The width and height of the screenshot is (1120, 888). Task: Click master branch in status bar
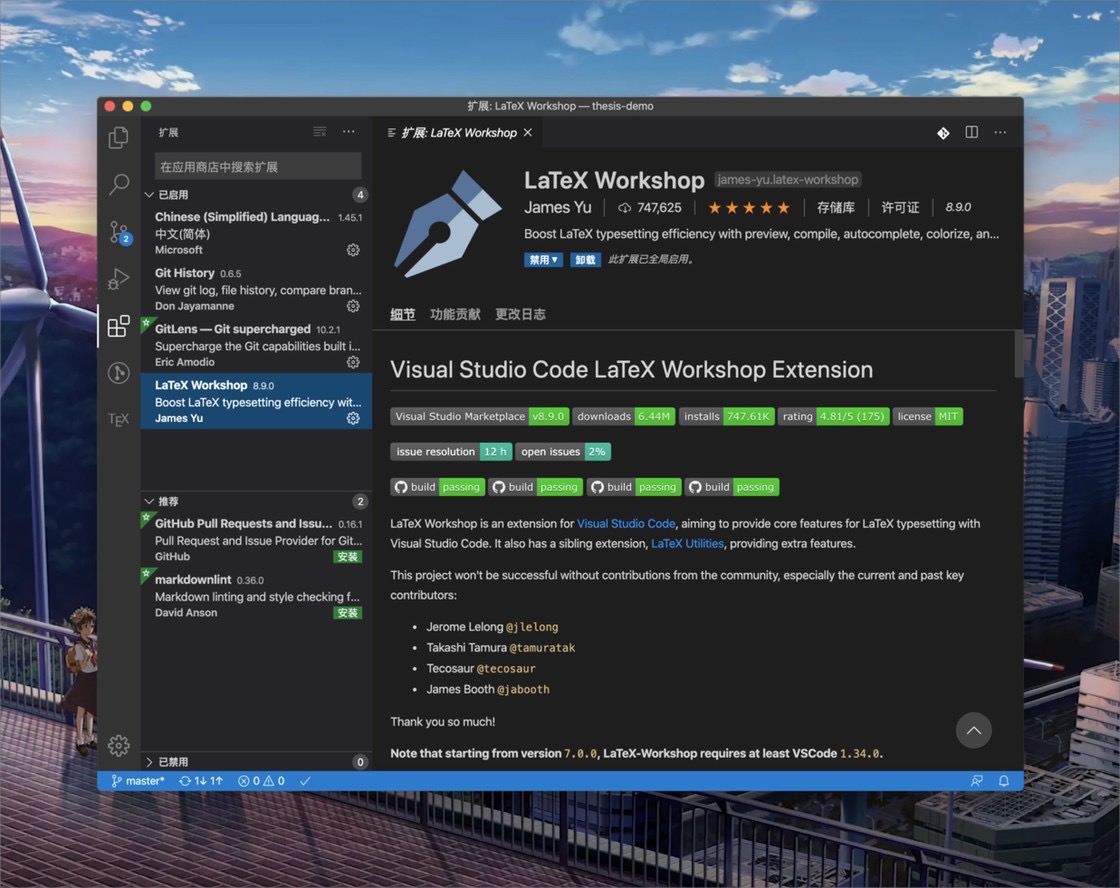(x=138, y=781)
